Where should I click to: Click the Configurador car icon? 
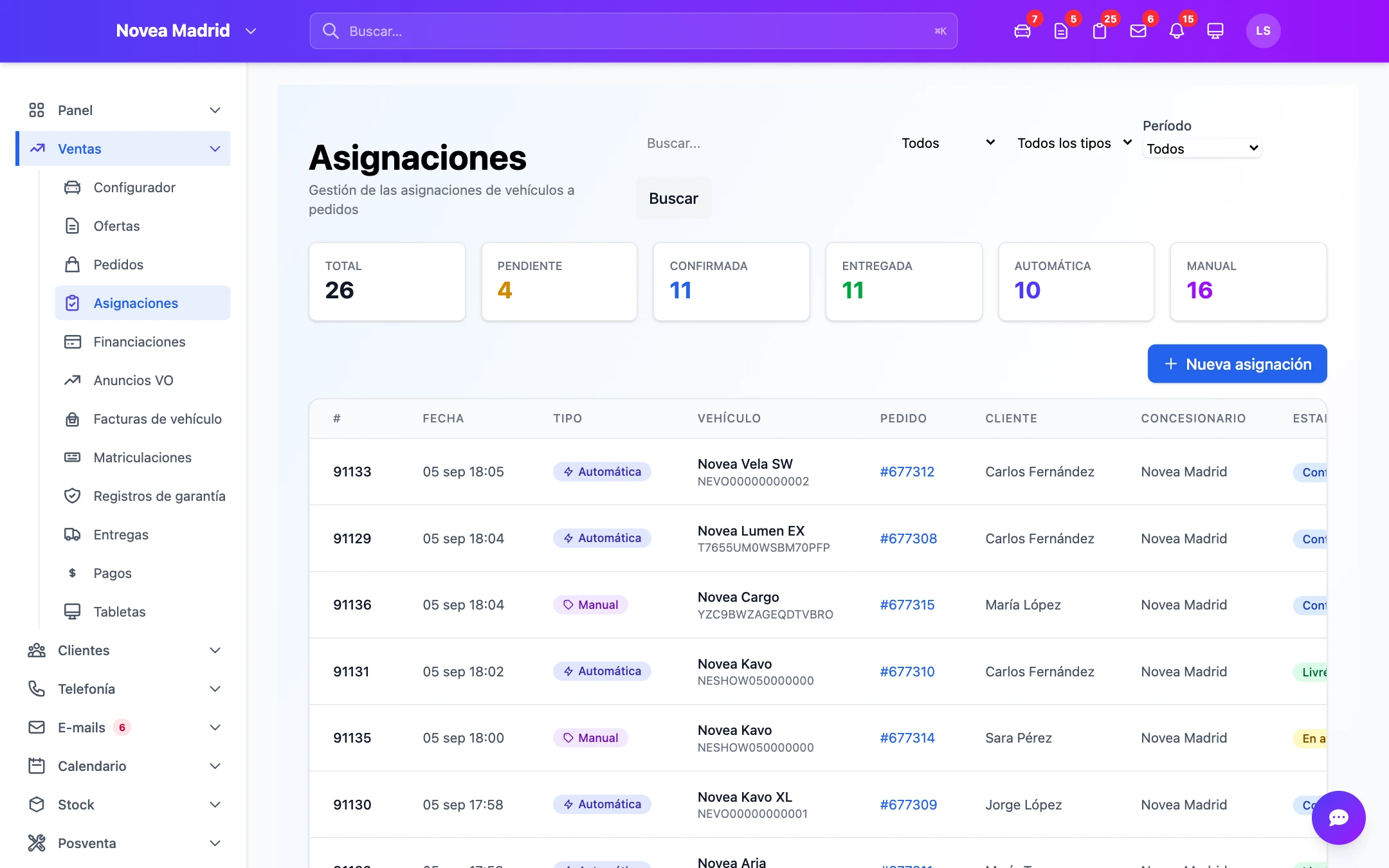tap(73, 187)
